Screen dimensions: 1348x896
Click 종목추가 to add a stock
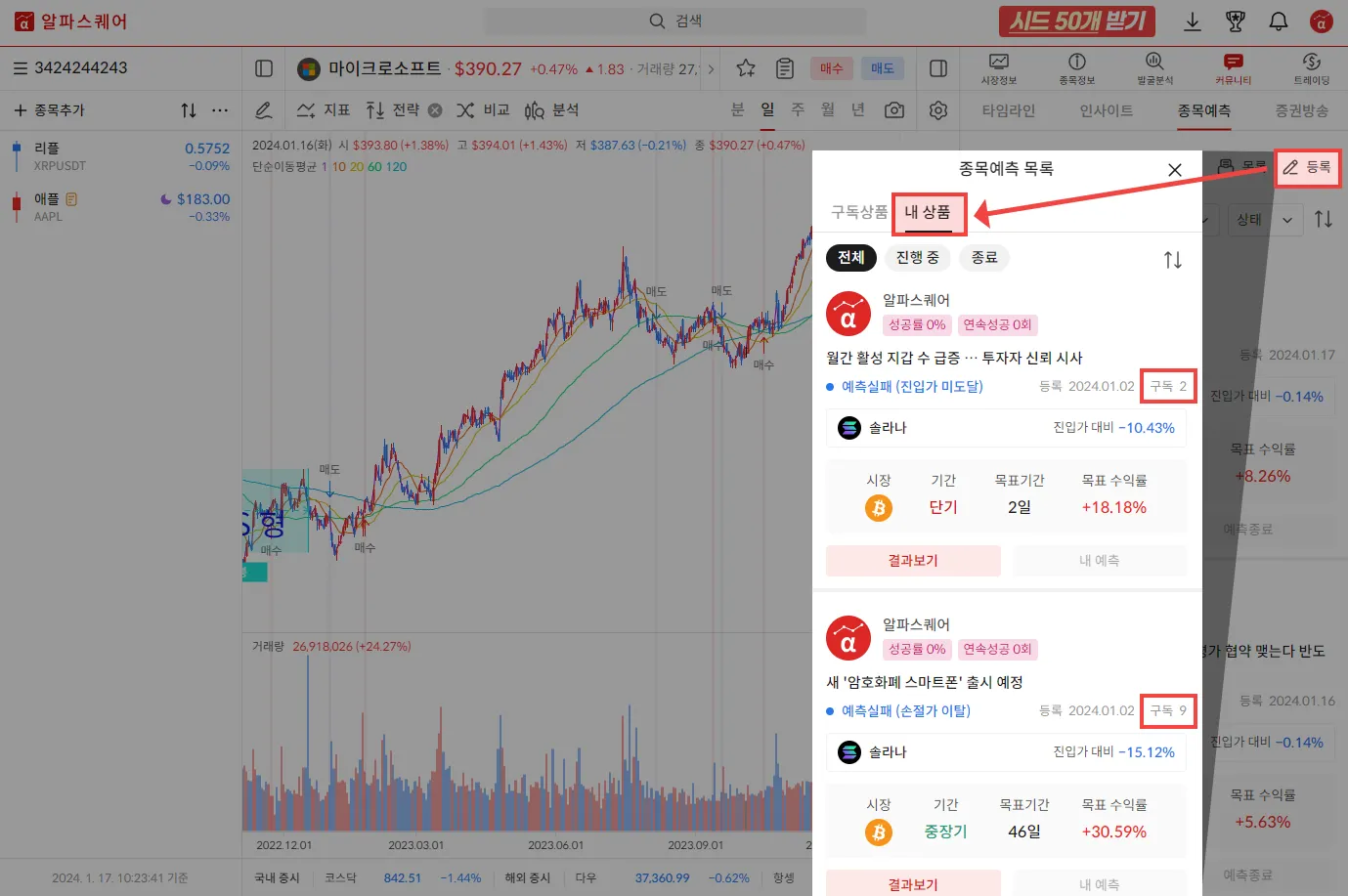(49, 110)
